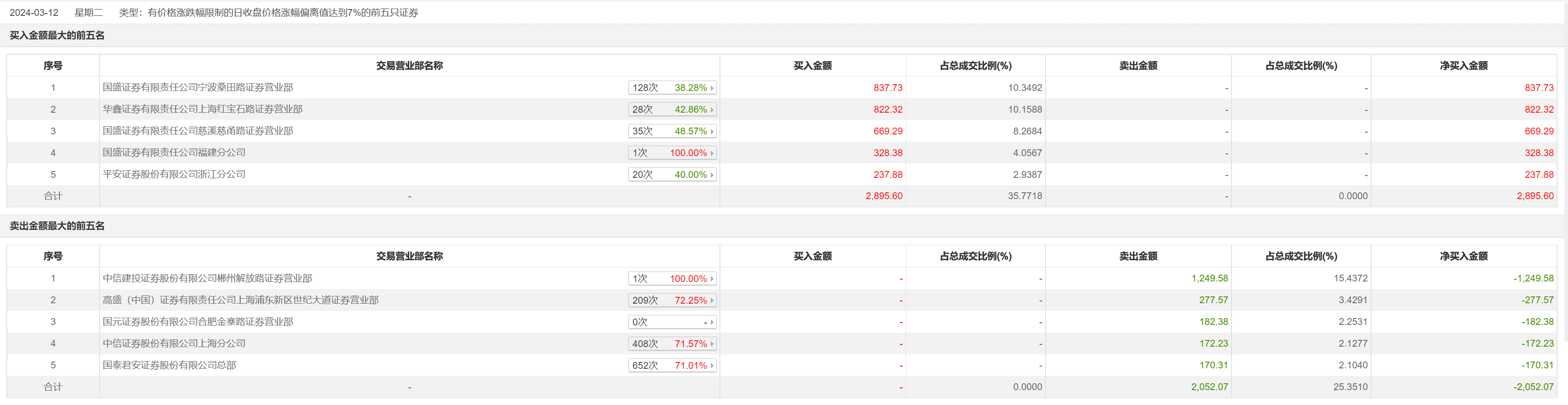
Task: Open 高盛(中国)证券上海浦东新区世纪大道营业部
Action: pos(240,300)
